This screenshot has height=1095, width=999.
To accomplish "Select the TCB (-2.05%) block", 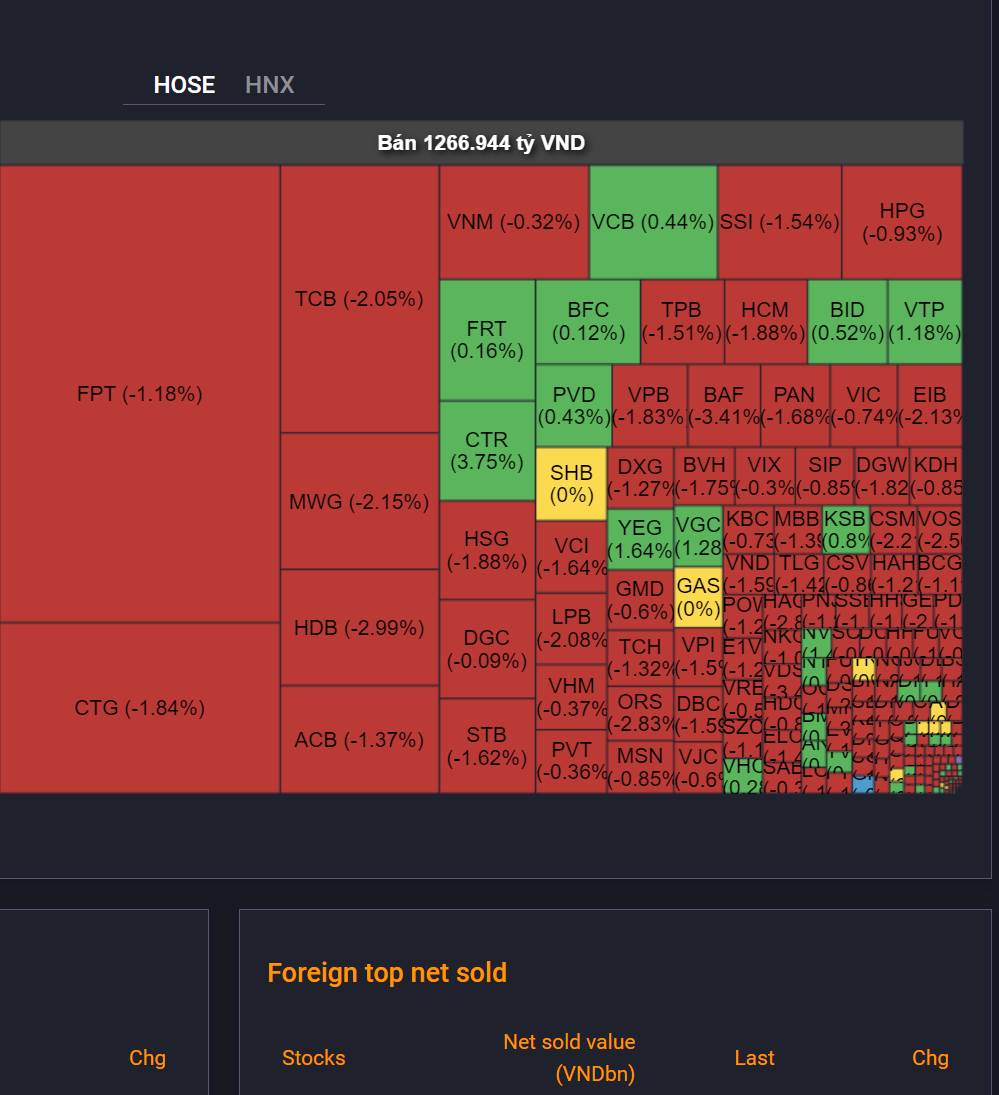I will (x=359, y=298).
